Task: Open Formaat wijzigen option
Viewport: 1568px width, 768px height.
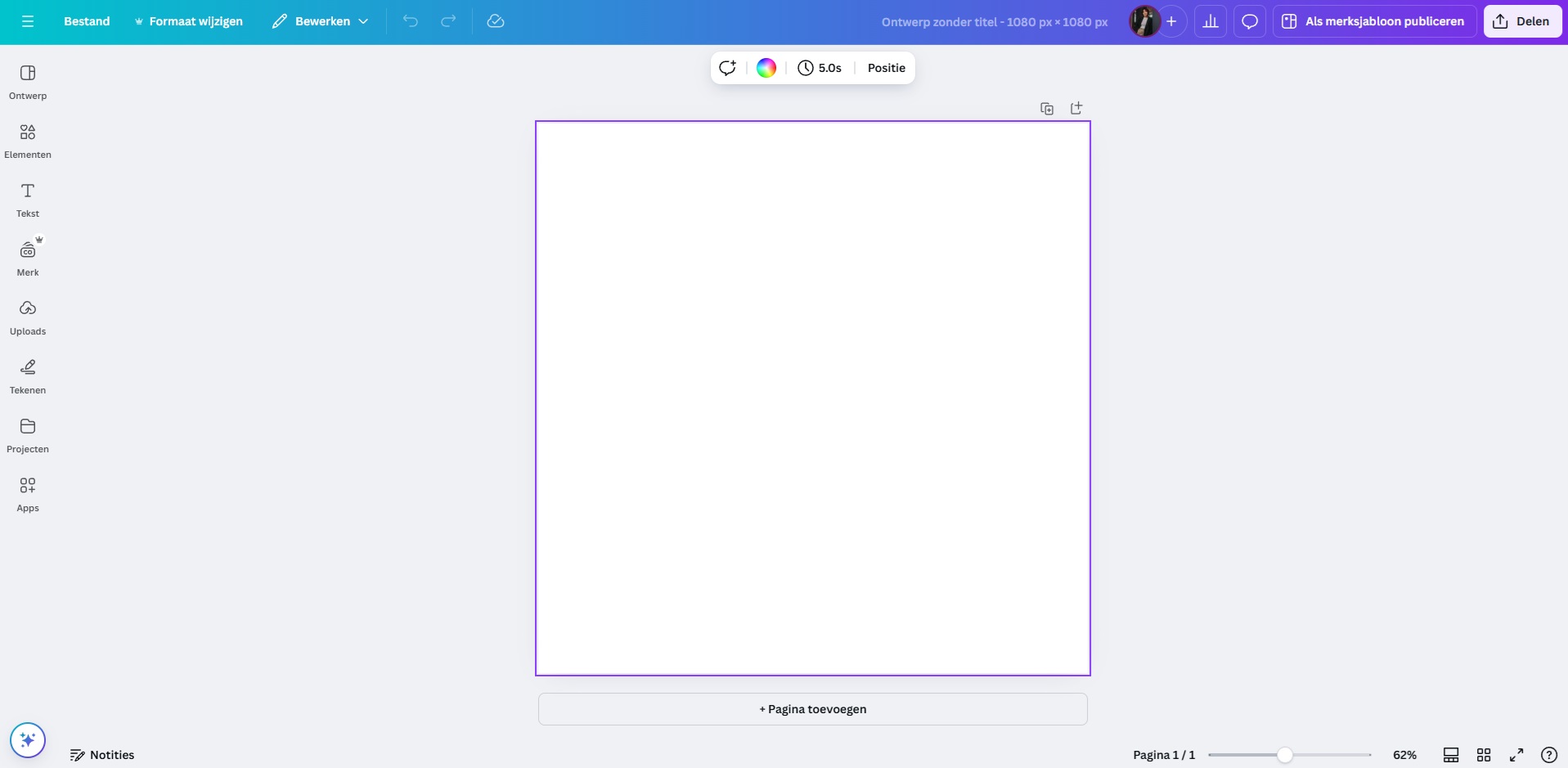Action: pyautogui.click(x=189, y=21)
